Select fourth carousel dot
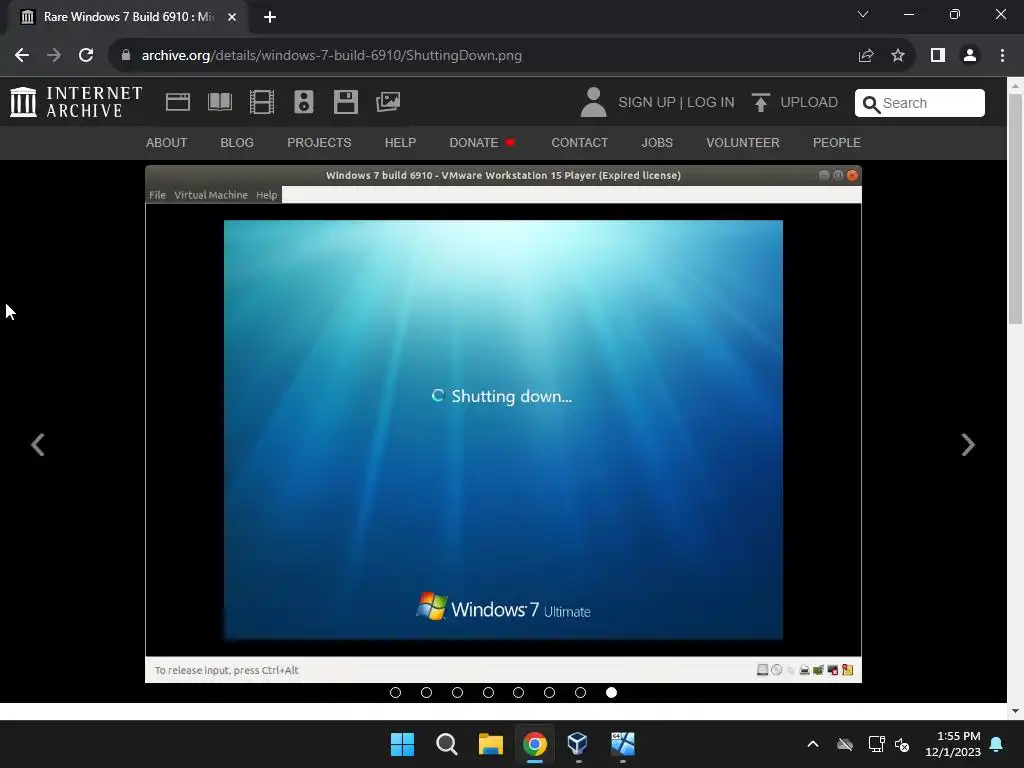The height and width of the screenshot is (768, 1024). tap(488, 692)
